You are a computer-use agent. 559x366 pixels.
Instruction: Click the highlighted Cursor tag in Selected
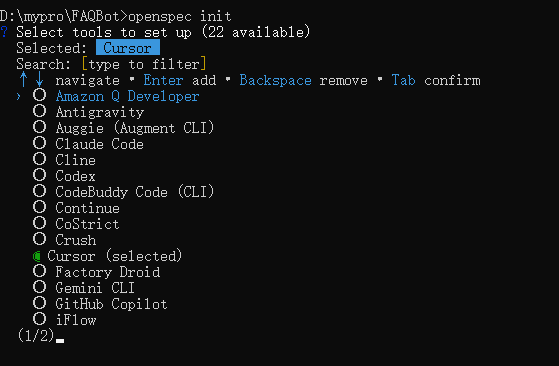128,48
